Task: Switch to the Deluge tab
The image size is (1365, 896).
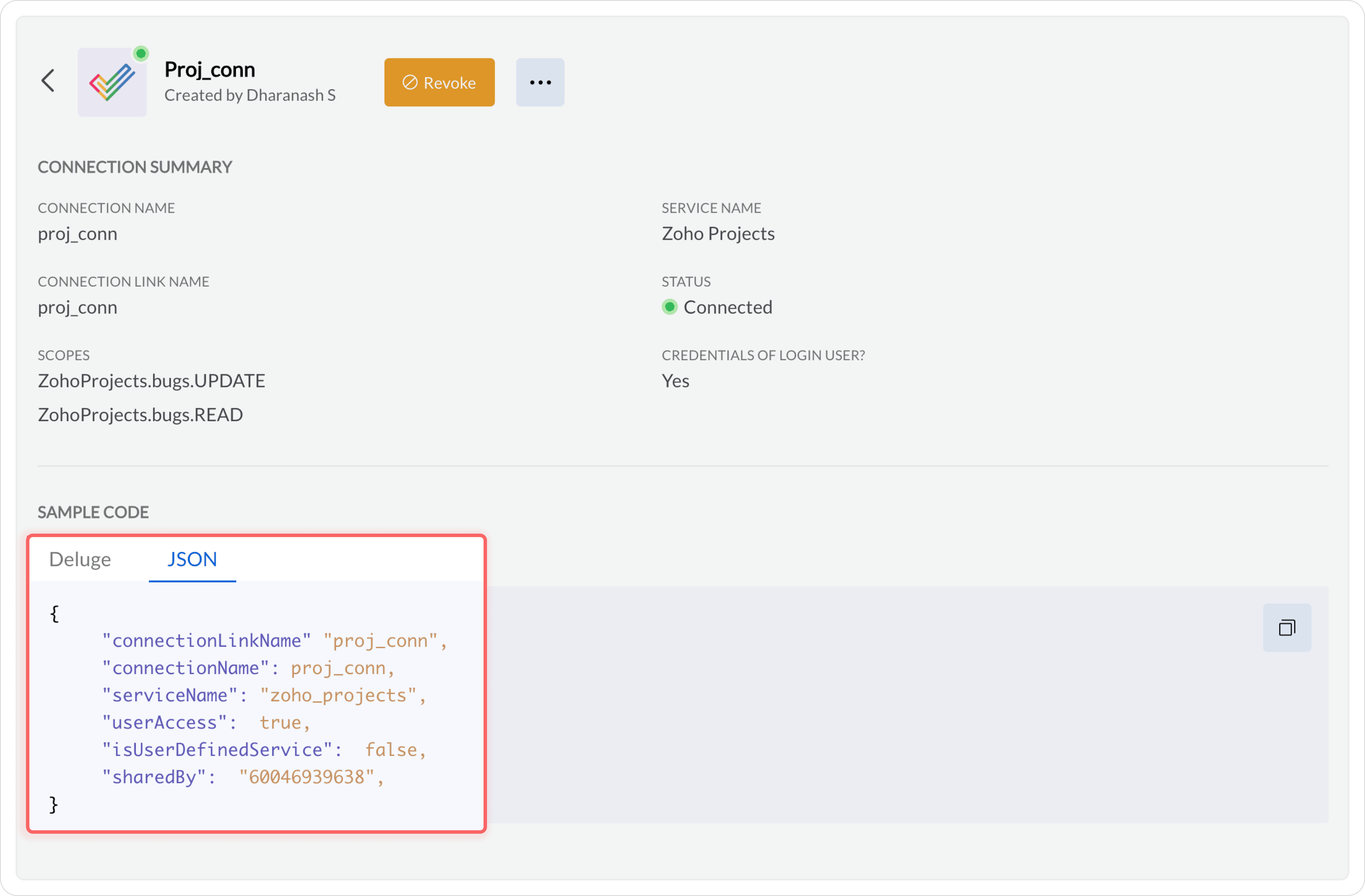Action: (x=80, y=559)
